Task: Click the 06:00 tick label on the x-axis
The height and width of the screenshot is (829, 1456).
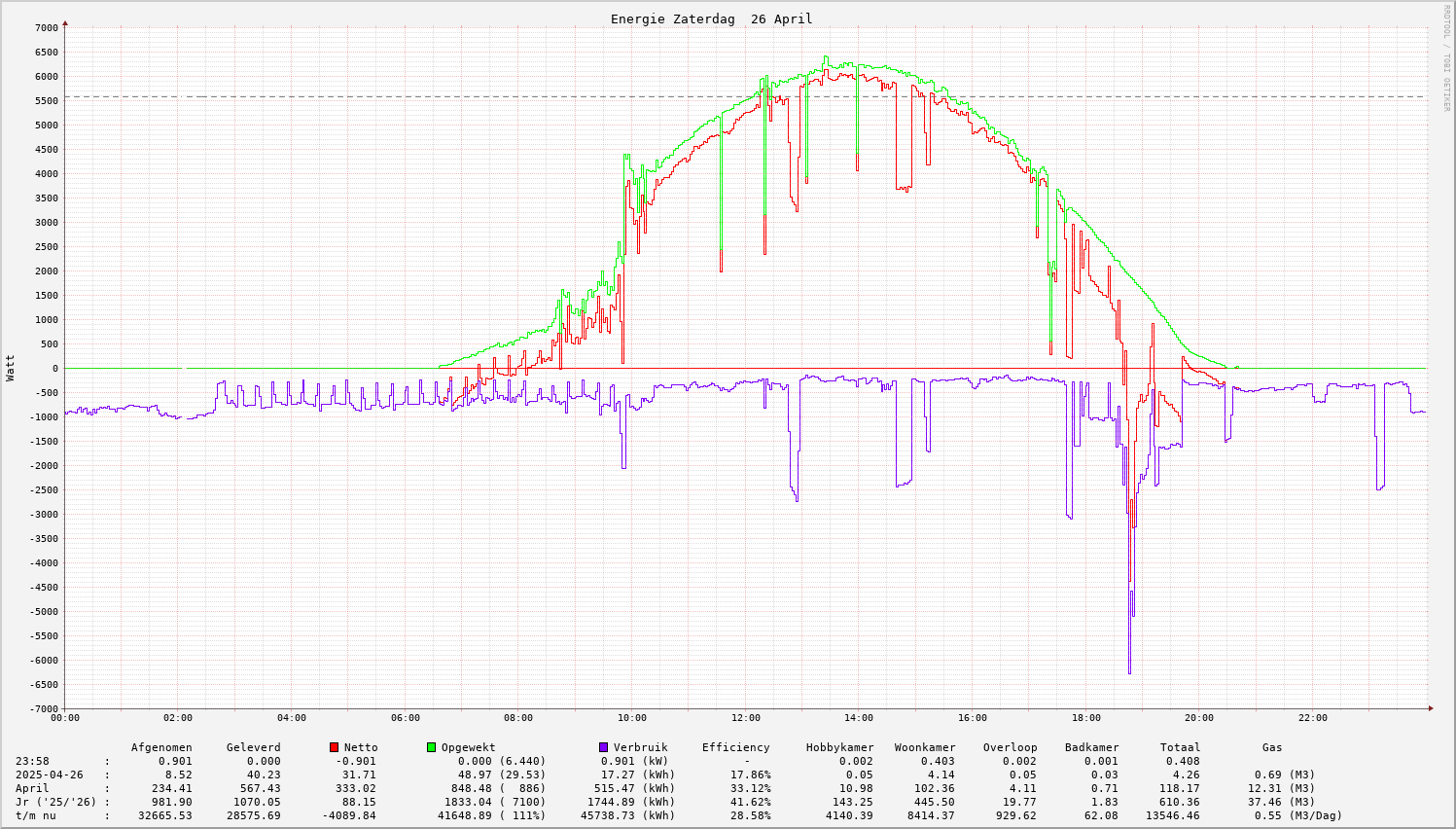Action: click(x=405, y=718)
